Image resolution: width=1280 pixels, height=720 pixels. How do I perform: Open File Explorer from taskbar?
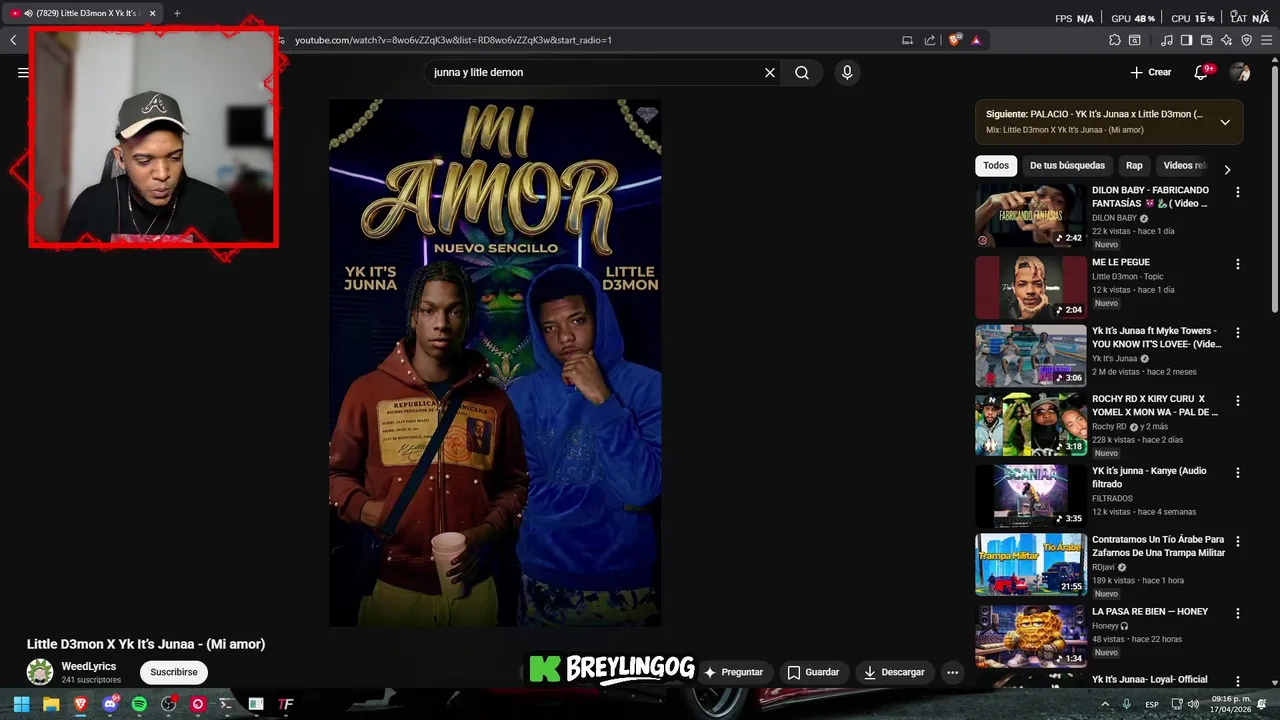coord(51,704)
